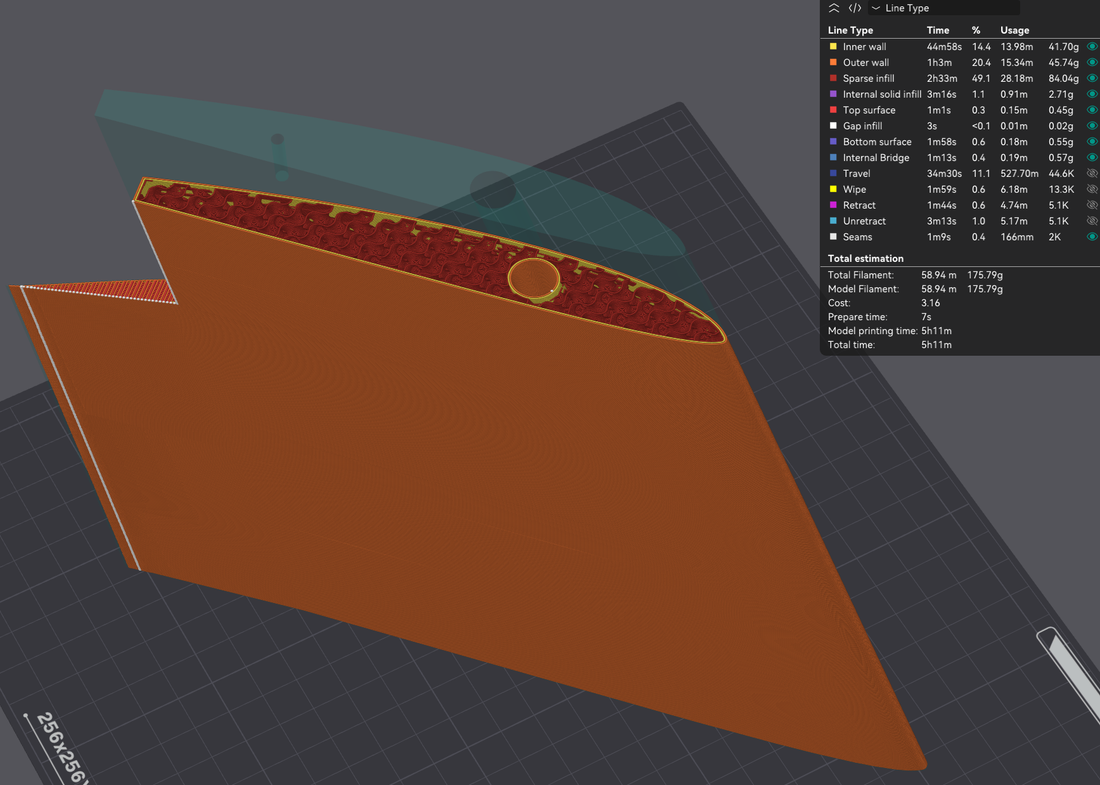Select the "Seams" row label
The image size is (1100, 785).
pyautogui.click(x=857, y=237)
